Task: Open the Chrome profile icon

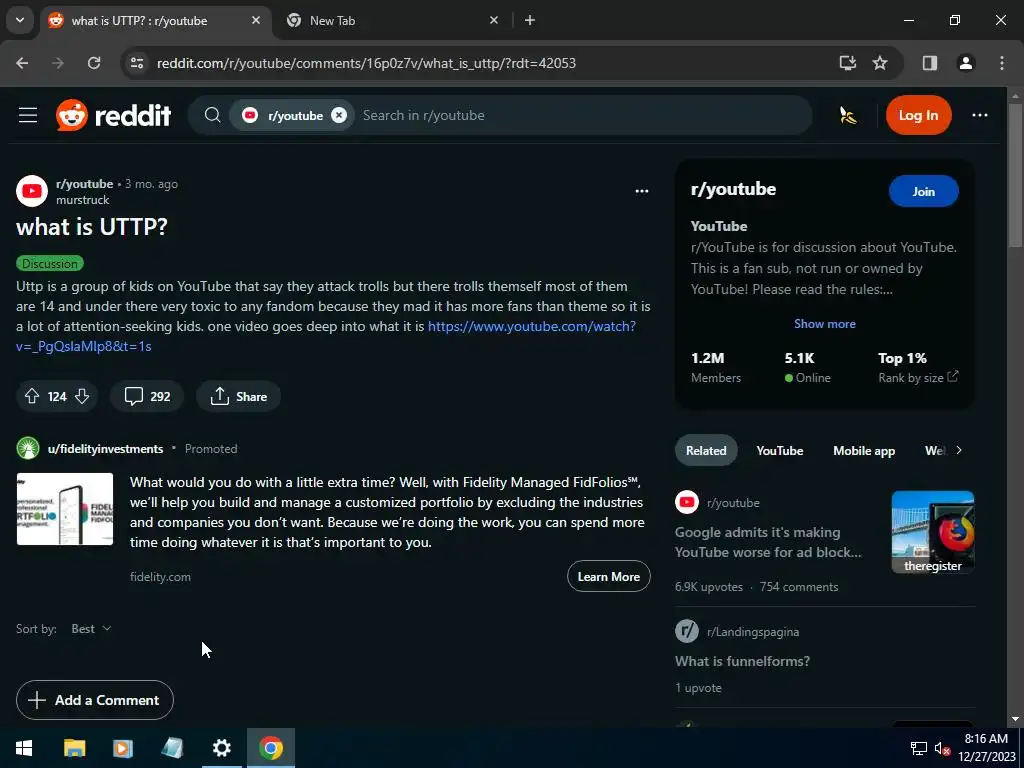Action: coord(966,63)
